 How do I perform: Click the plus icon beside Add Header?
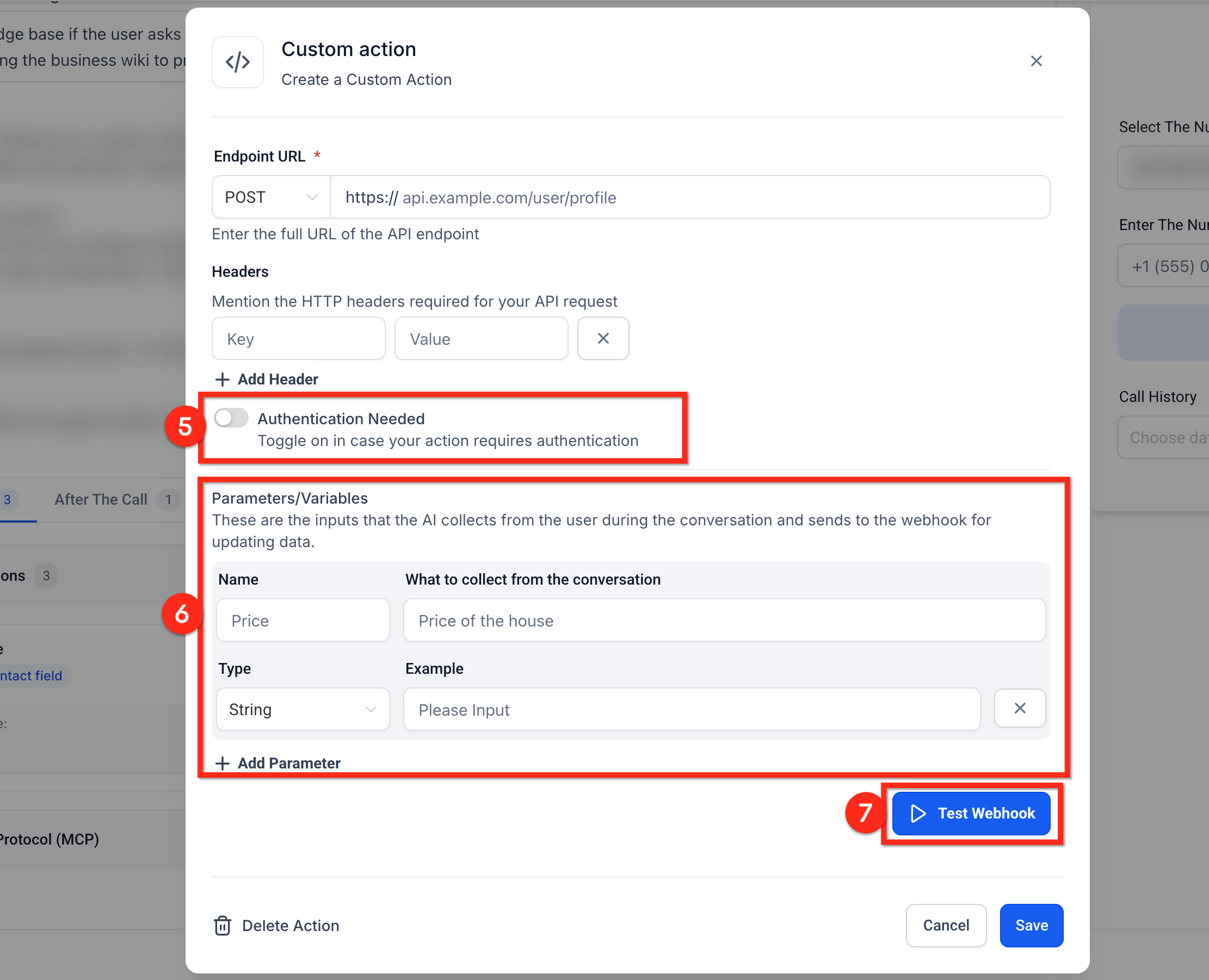pyautogui.click(x=223, y=380)
